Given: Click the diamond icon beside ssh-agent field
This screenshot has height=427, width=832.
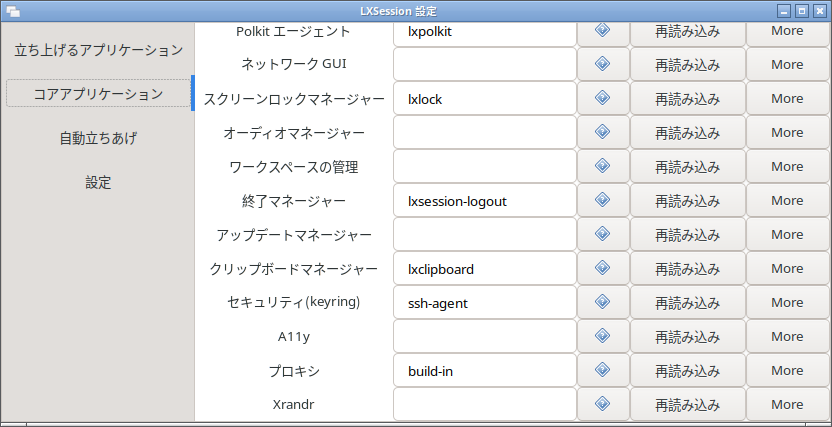Looking at the screenshot, I should tap(602, 301).
